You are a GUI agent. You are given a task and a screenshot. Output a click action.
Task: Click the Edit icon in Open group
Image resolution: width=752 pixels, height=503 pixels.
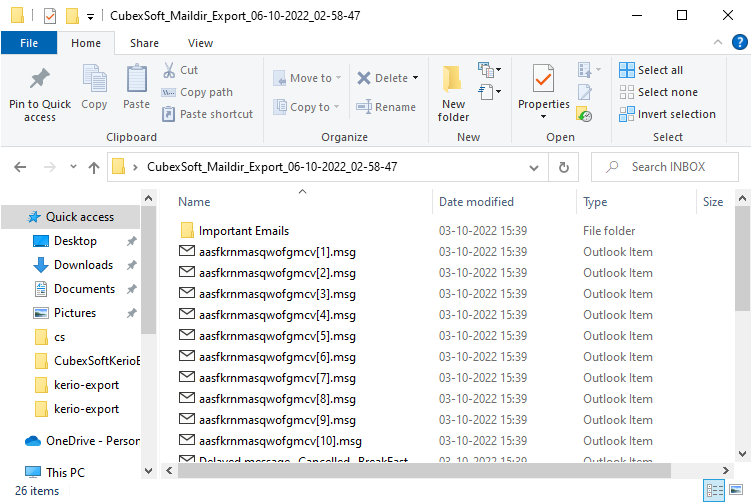[584, 92]
